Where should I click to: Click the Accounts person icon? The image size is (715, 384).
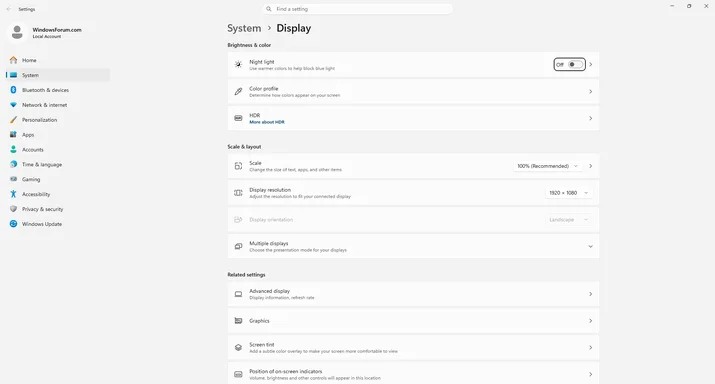(x=13, y=150)
